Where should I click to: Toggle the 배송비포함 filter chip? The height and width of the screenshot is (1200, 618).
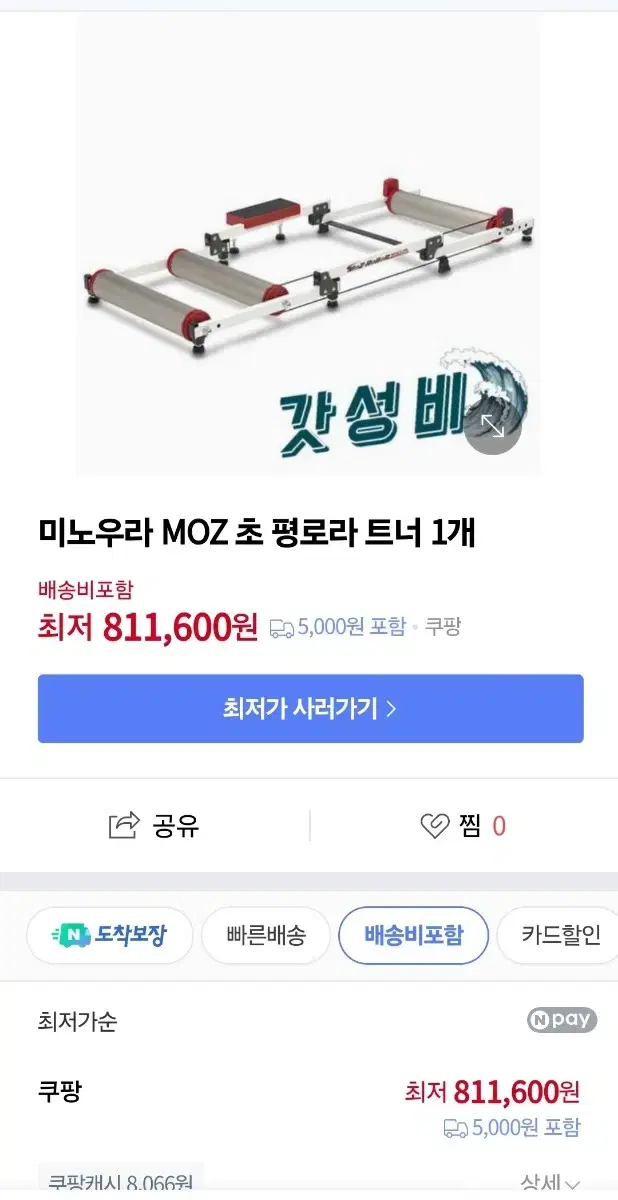coord(413,936)
